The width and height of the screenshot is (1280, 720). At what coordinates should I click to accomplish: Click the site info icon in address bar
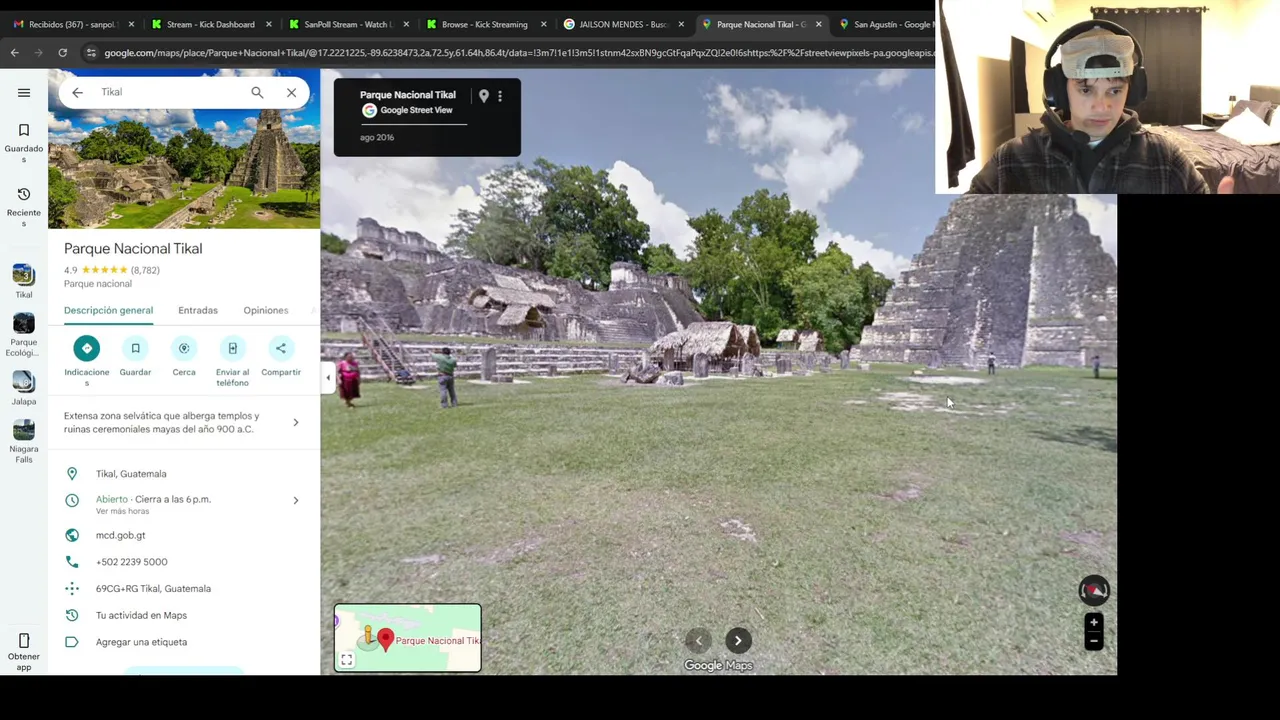pos(91,53)
